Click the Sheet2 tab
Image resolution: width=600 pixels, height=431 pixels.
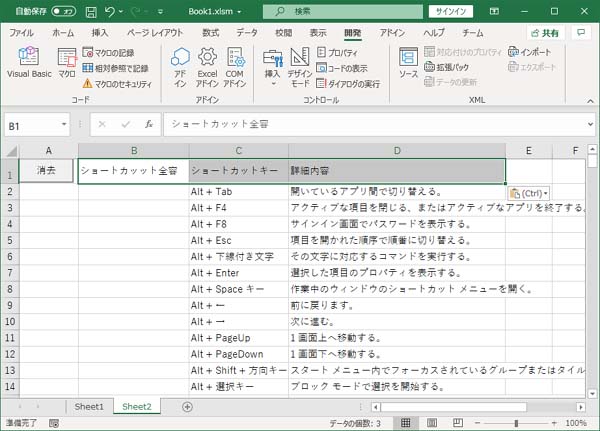point(137,407)
